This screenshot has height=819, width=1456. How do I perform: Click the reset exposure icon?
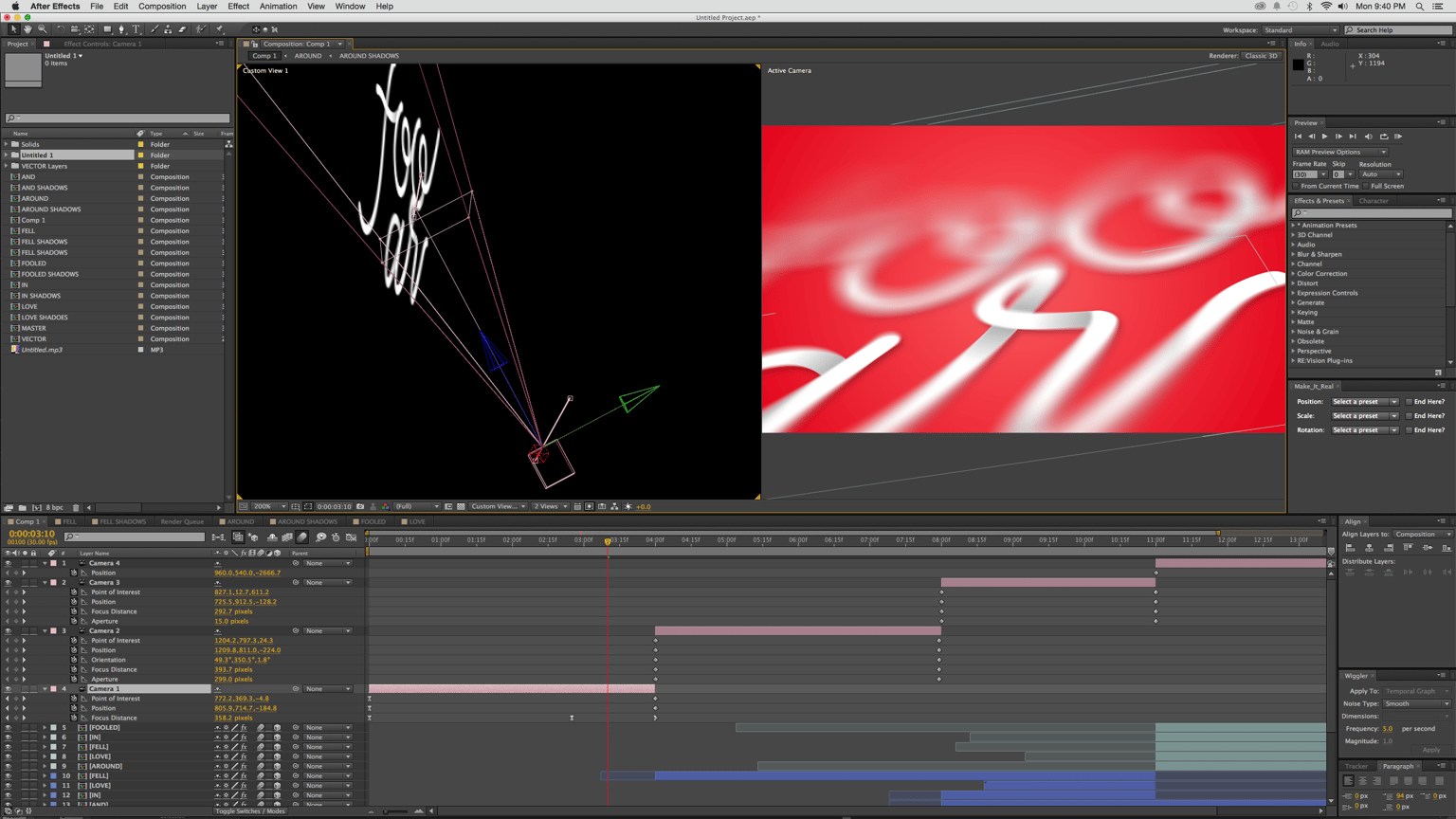(x=628, y=506)
